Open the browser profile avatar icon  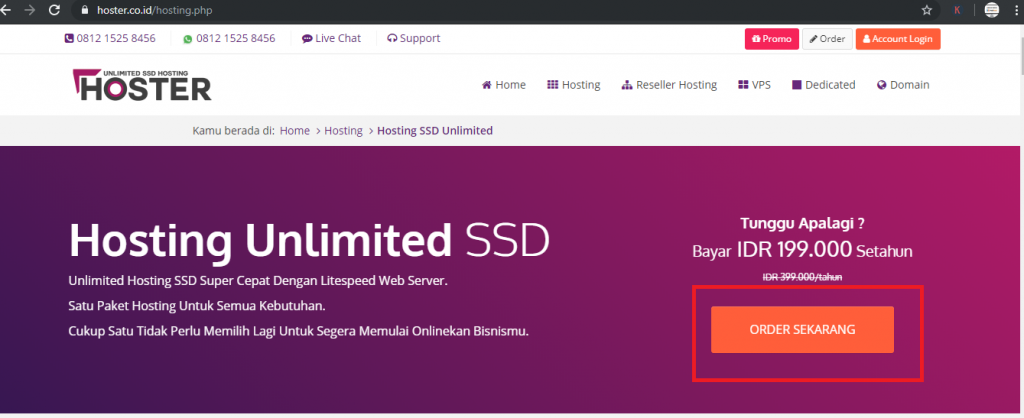tap(992, 10)
